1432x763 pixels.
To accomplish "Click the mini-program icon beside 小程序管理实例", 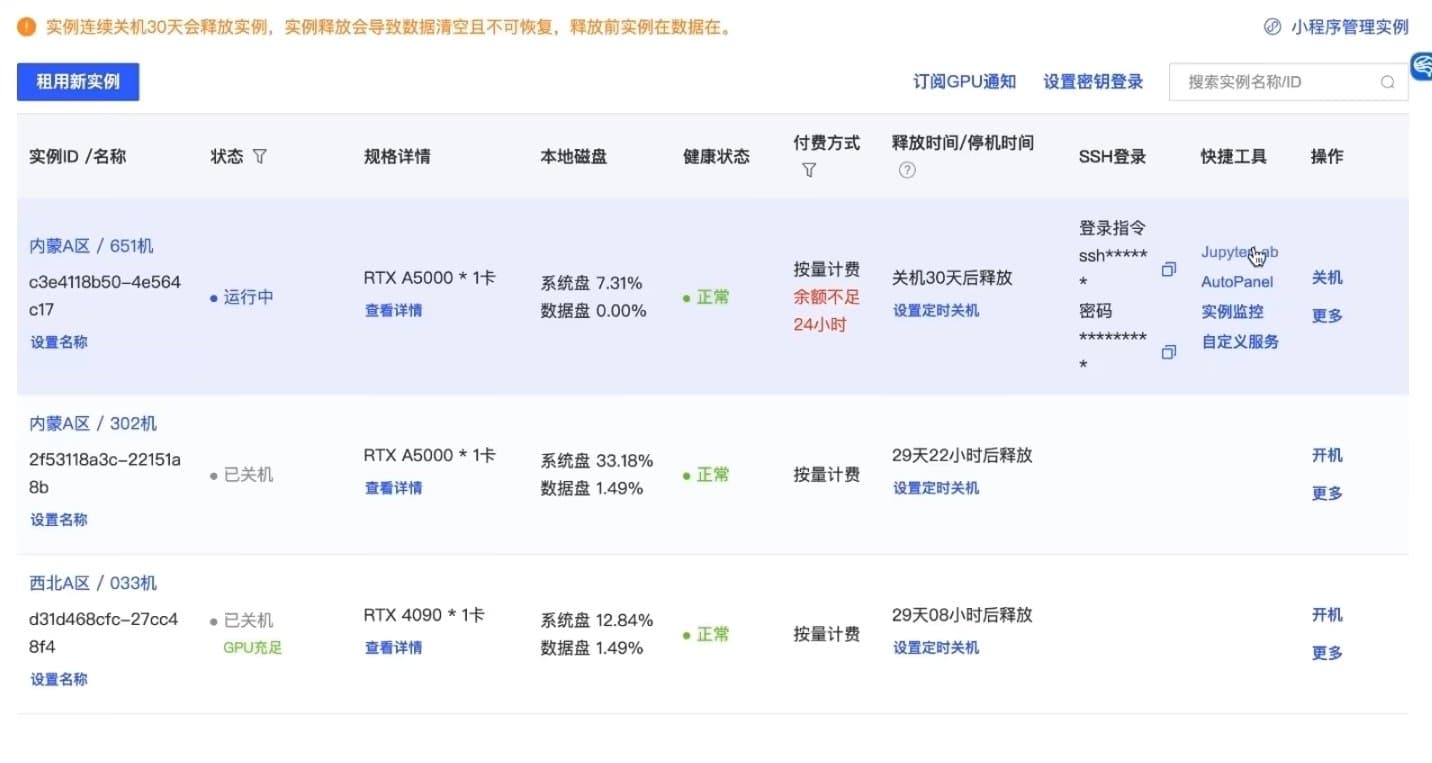I will (x=1272, y=27).
